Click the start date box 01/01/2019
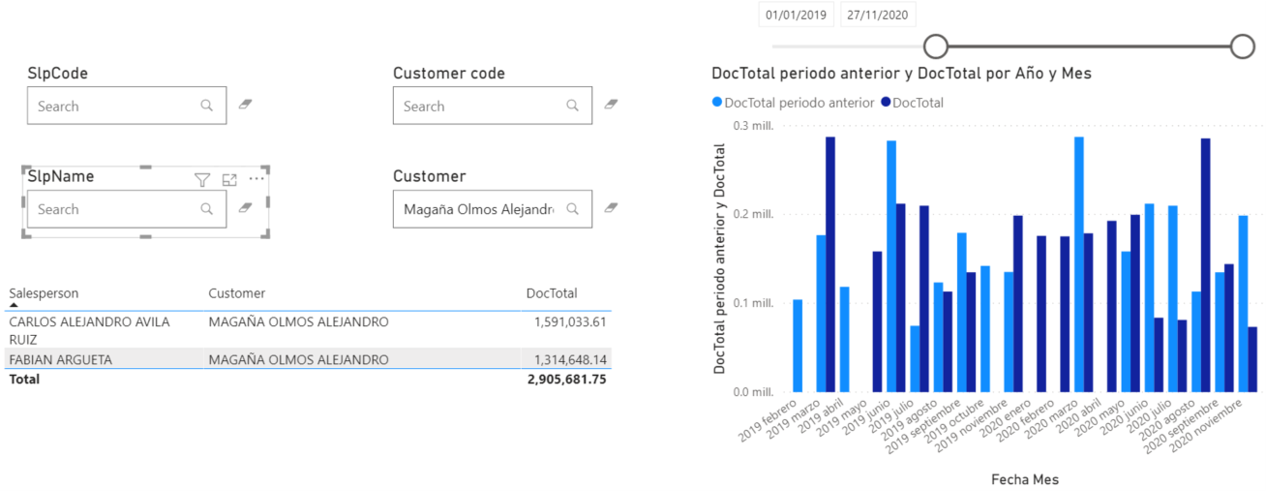 [795, 16]
